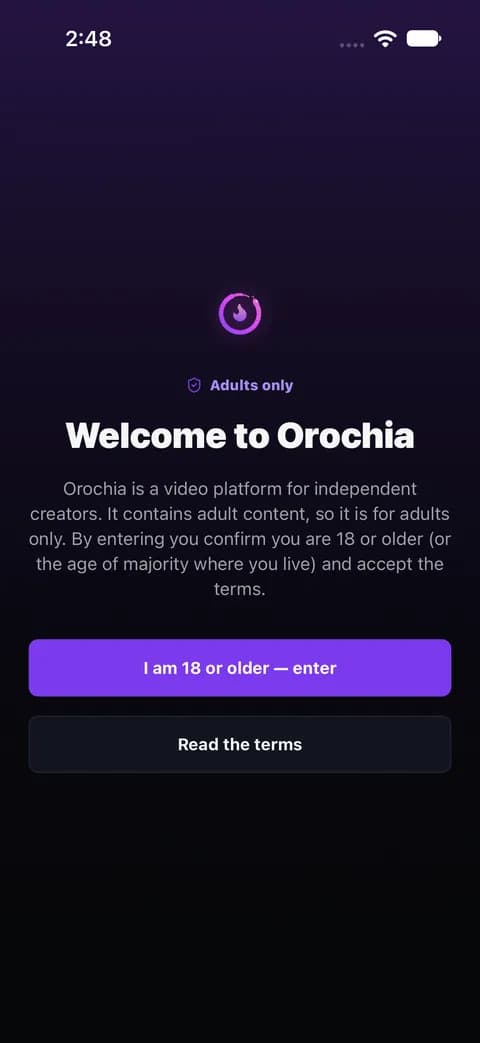Click the shield icon beside Adults only

194,385
